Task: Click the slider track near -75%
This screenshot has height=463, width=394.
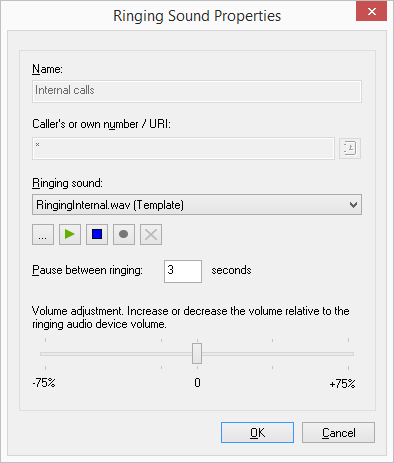Action: [47, 354]
